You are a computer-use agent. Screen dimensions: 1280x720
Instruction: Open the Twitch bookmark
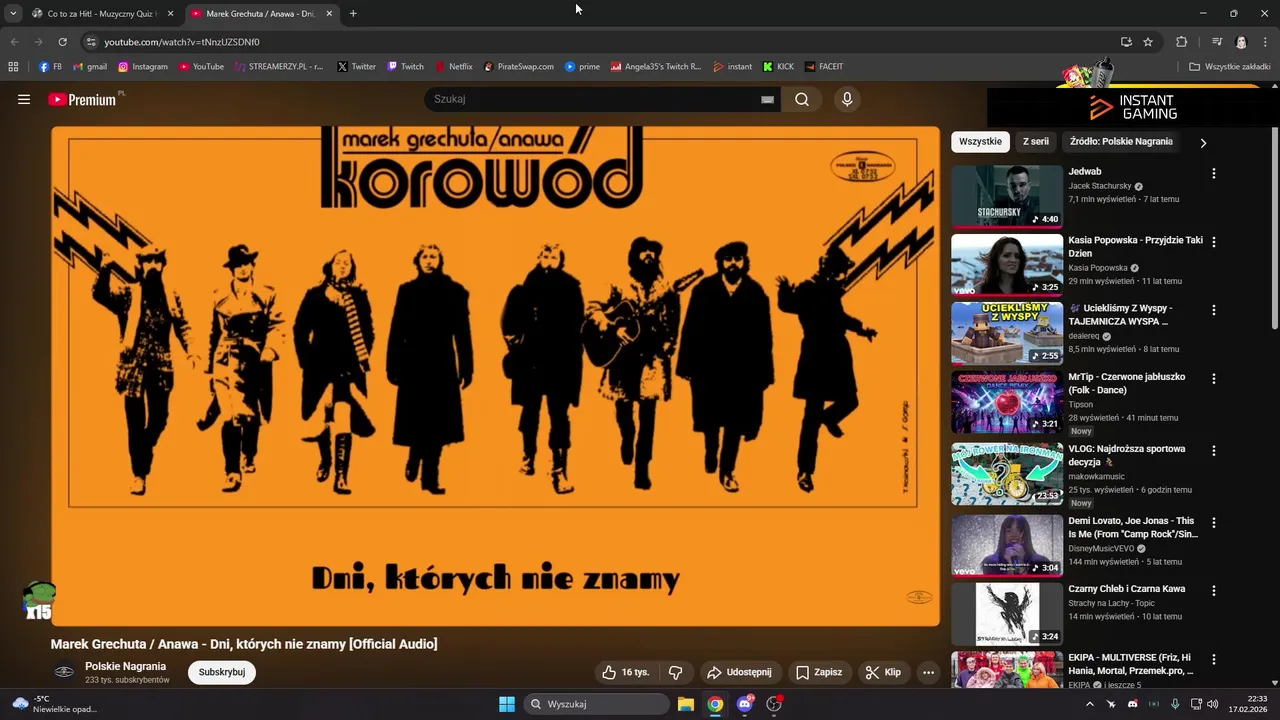pyautogui.click(x=405, y=67)
